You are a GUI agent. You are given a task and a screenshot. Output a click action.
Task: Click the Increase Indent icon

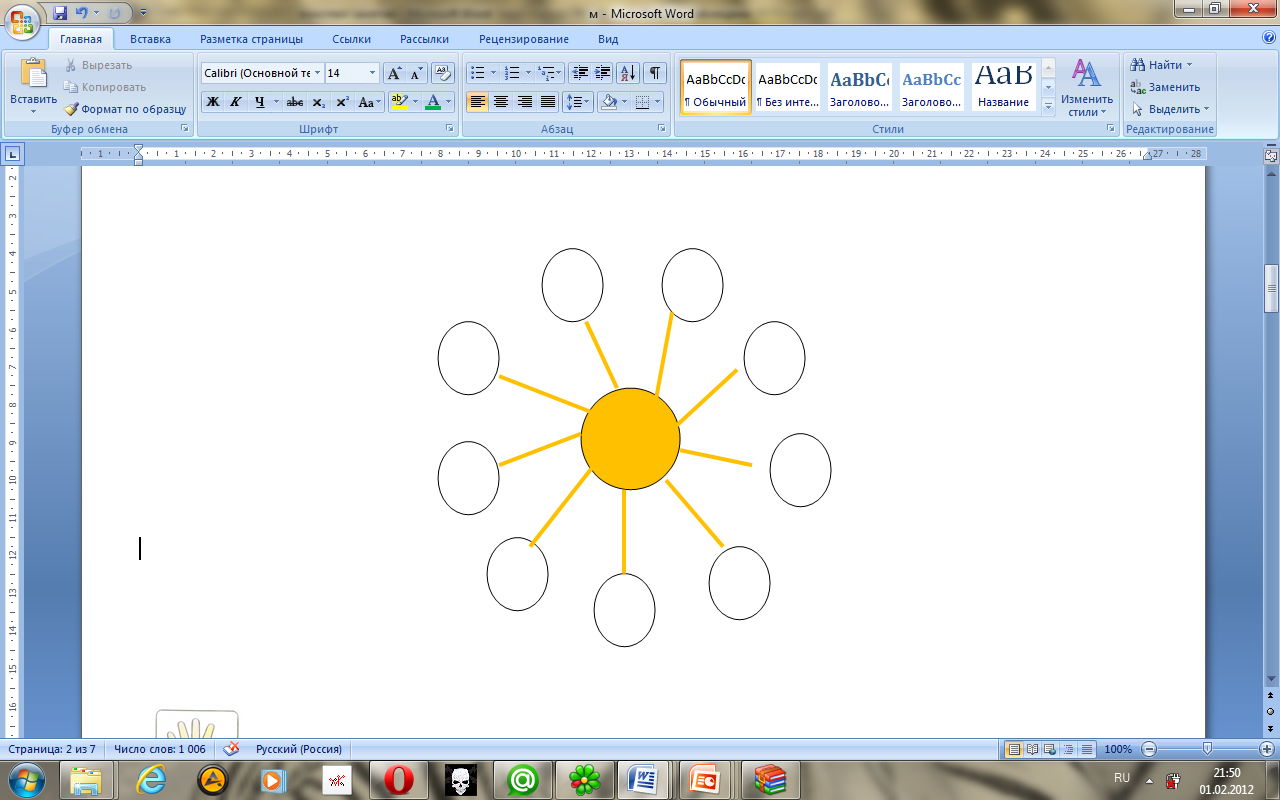pyautogui.click(x=603, y=73)
